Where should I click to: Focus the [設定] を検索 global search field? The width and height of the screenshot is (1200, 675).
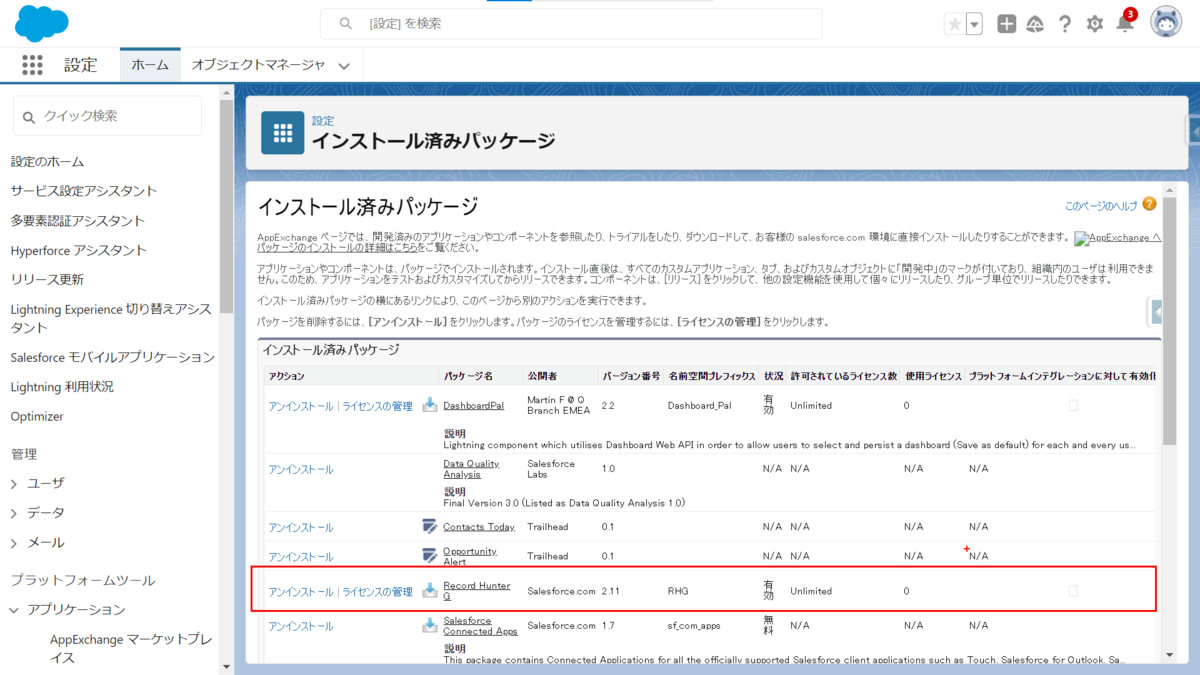(x=571, y=23)
